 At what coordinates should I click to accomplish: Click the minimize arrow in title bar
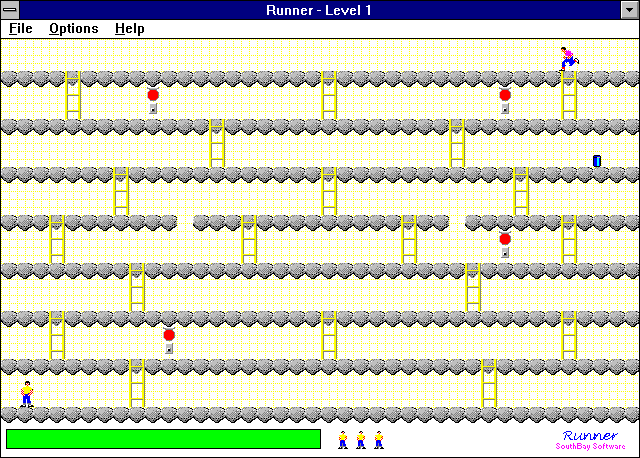pyautogui.click(x=630, y=10)
